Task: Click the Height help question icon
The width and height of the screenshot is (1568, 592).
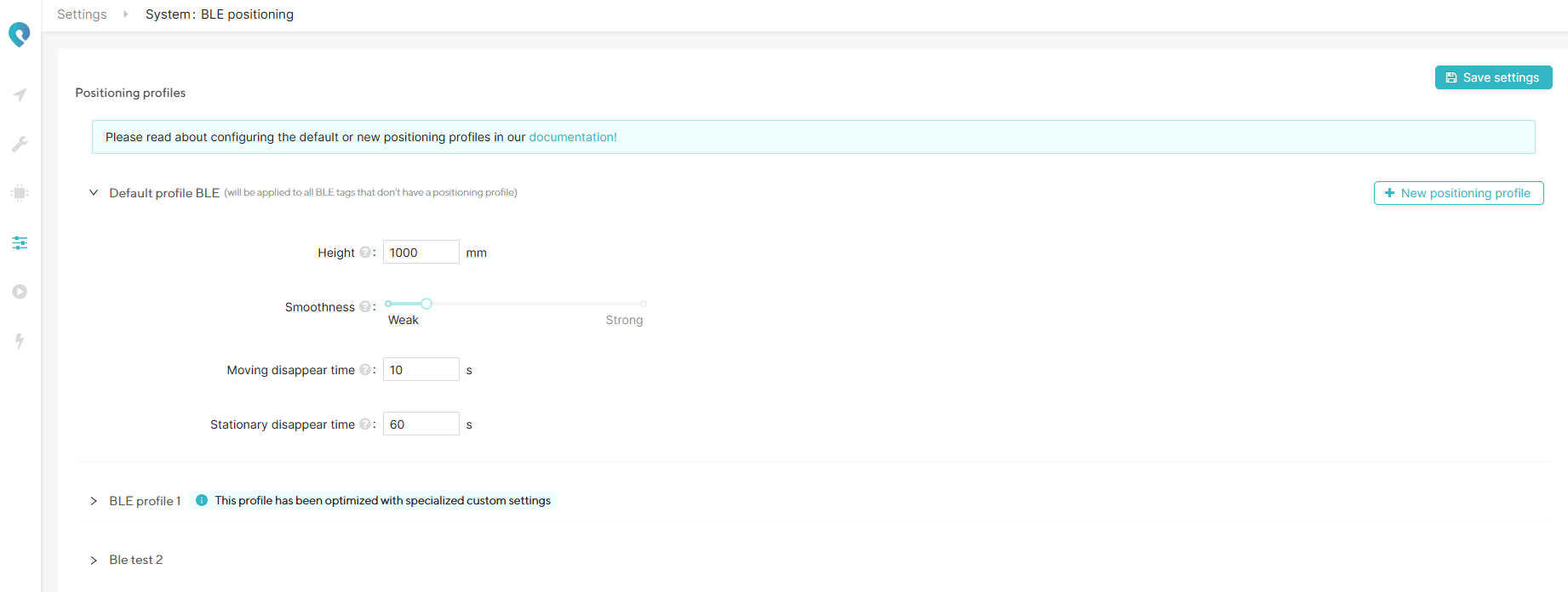Action: pyautogui.click(x=364, y=253)
